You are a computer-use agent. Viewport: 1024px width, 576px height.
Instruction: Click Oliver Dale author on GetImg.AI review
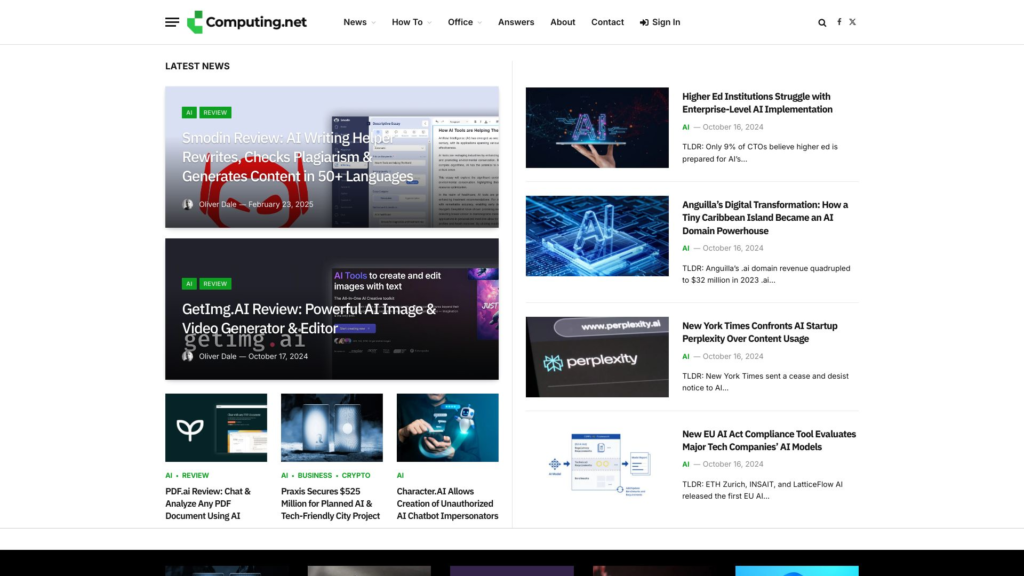click(217, 356)
